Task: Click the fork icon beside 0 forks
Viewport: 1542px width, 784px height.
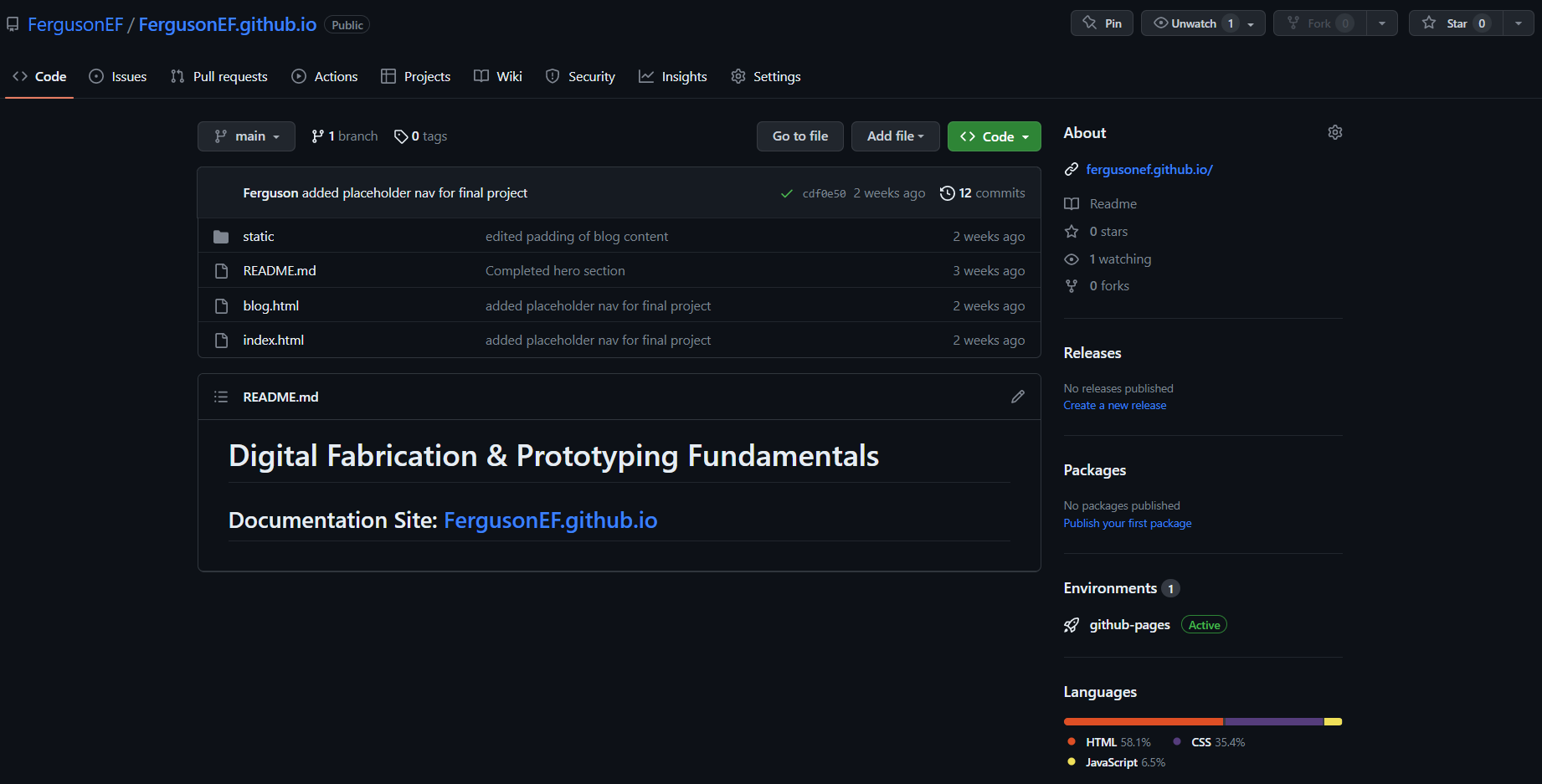Action: 1072,286
